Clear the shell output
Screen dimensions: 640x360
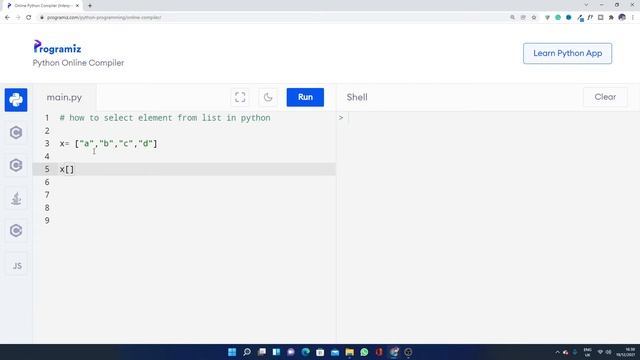(605, 97)
